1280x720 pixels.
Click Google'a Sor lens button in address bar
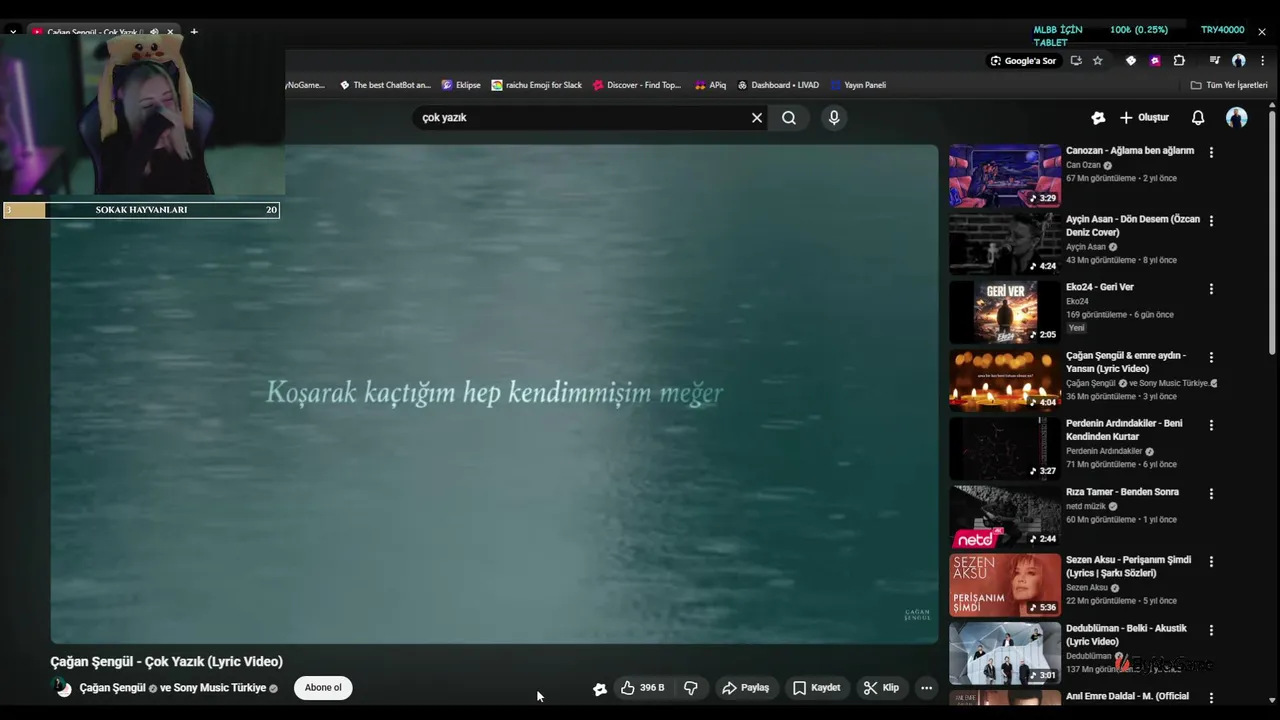click(1023, 61)
